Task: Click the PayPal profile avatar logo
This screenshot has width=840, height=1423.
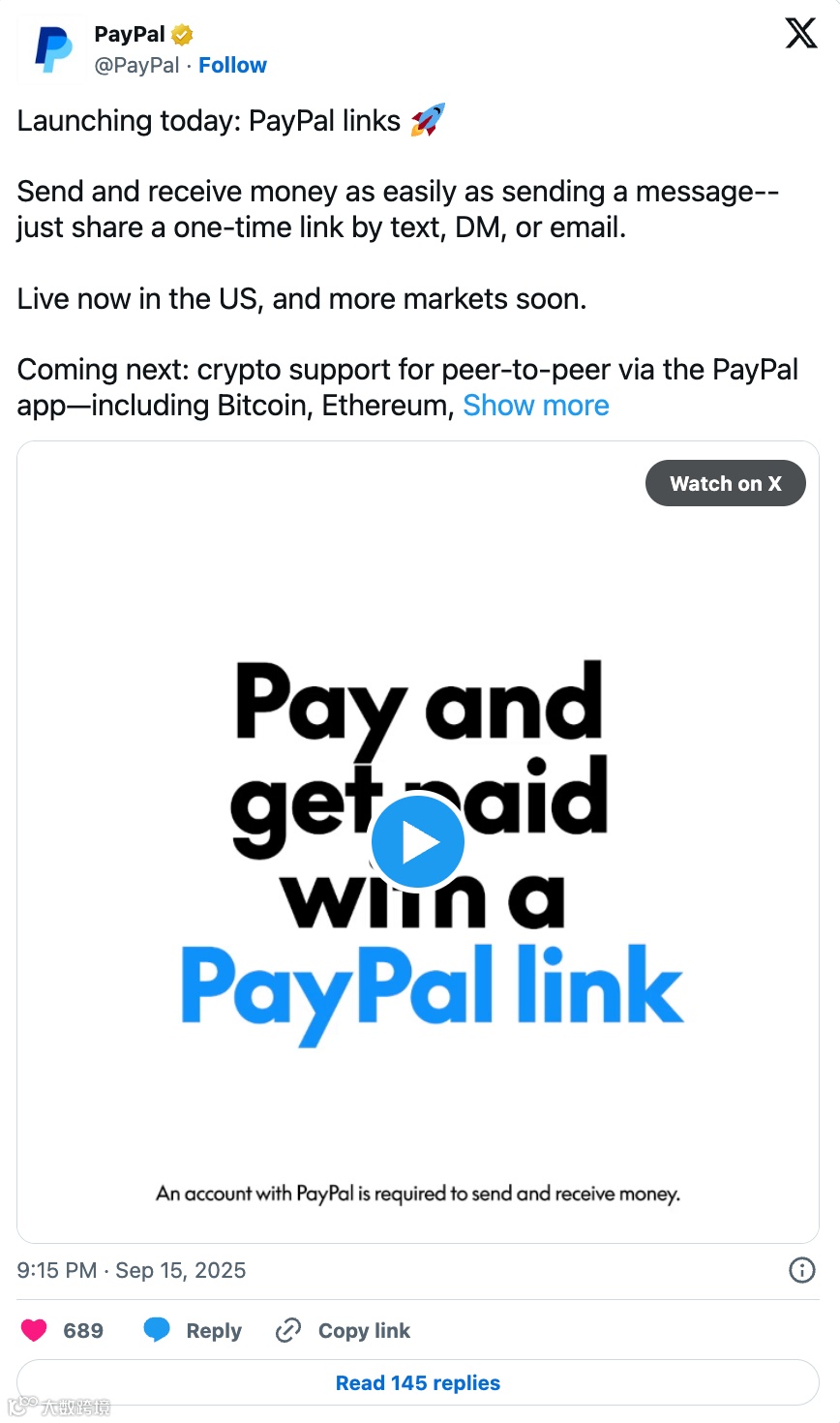Action: click(53, 49)
